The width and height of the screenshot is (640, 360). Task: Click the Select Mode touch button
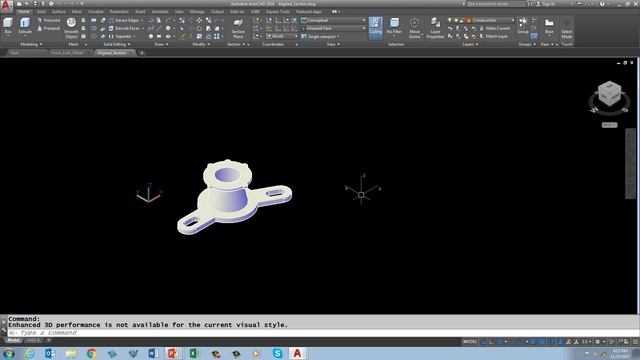pos(567,28)
